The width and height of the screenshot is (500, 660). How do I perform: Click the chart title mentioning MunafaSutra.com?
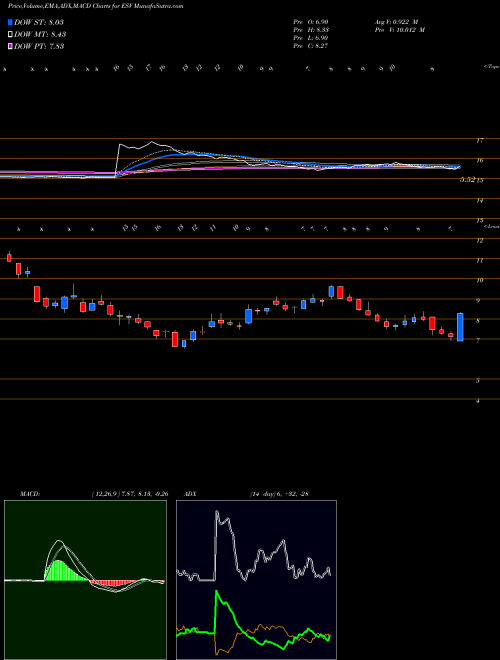pos(96,7)
